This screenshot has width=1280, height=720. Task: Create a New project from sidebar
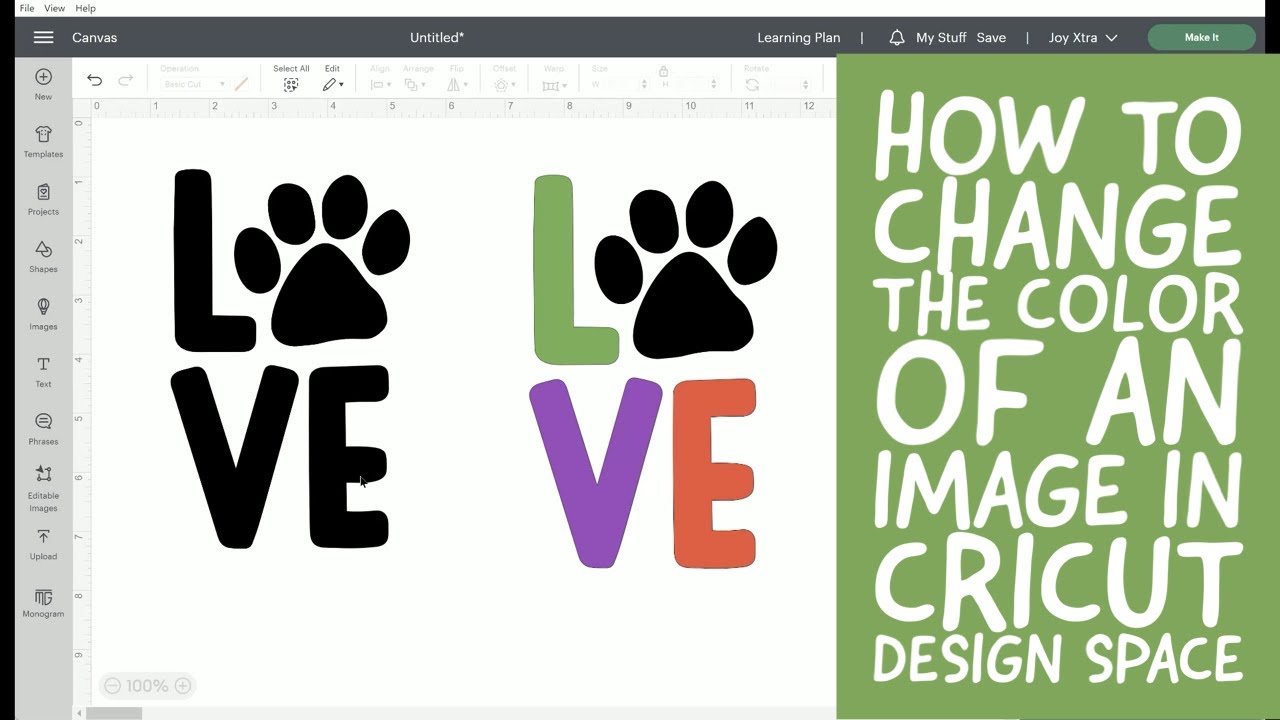click(43, 84)
